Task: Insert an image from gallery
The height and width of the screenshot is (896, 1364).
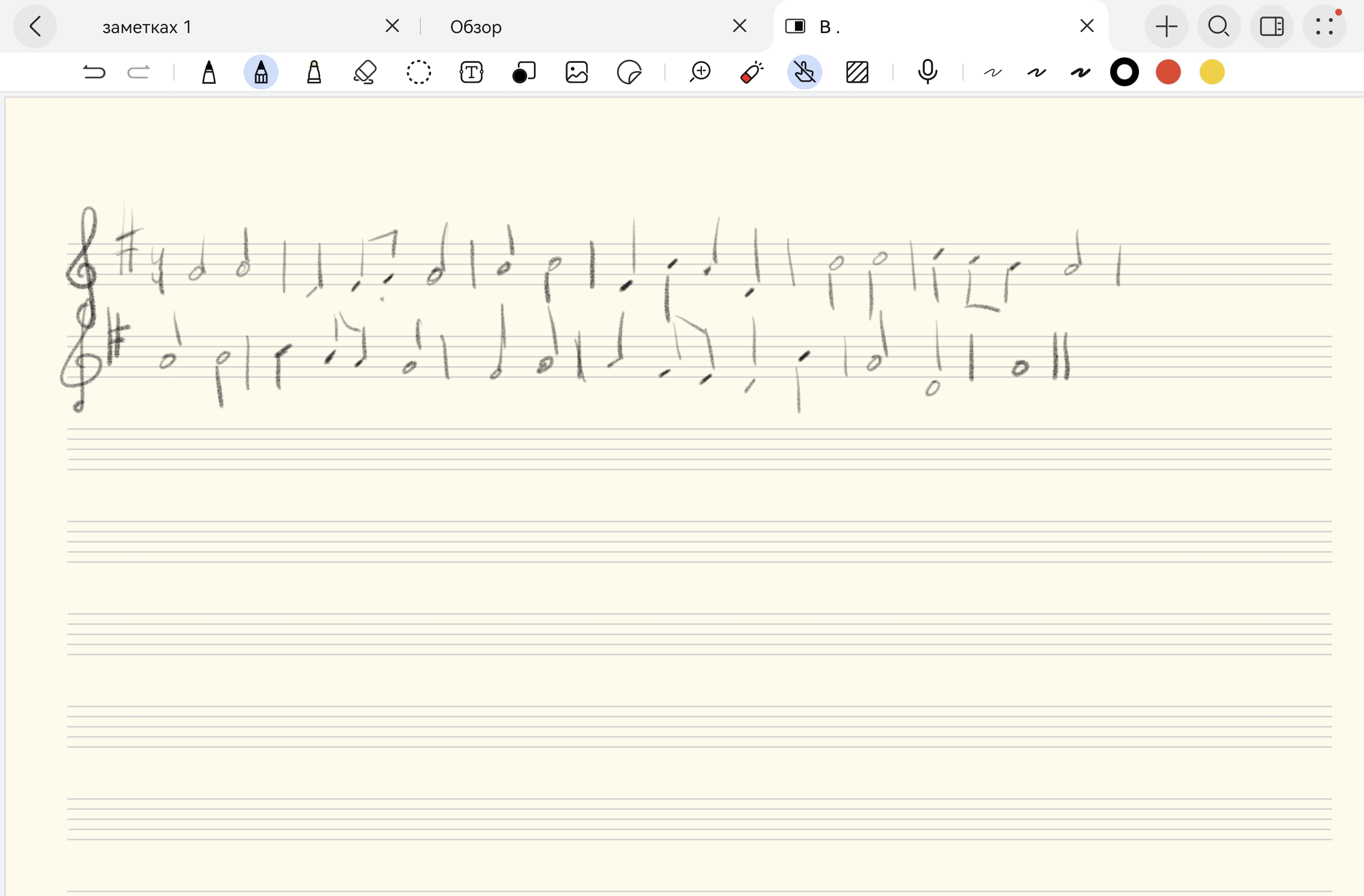Action: [x=577, y=72]
